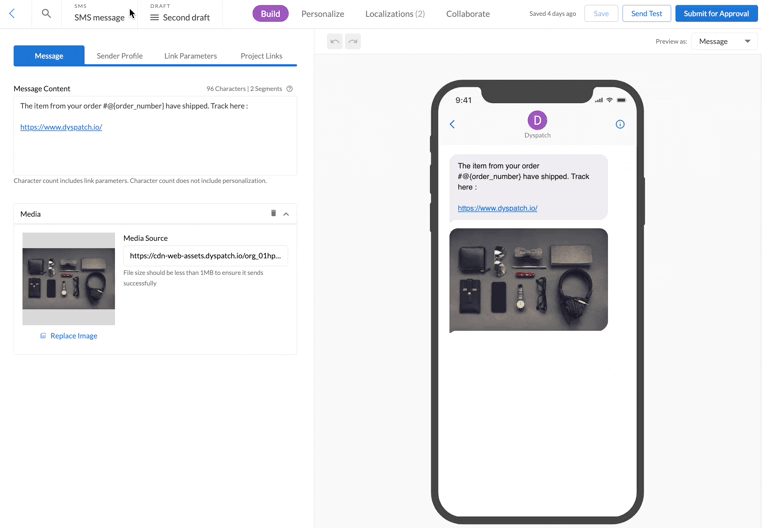Click the Media Source URL field
762x528 pixels.
pyautogui.click(x=206, y=256)
